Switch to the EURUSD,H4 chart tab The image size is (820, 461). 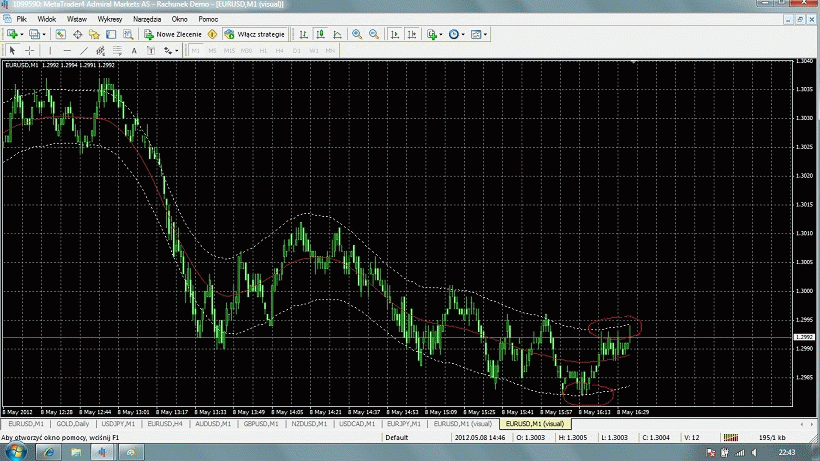point(165,424)
